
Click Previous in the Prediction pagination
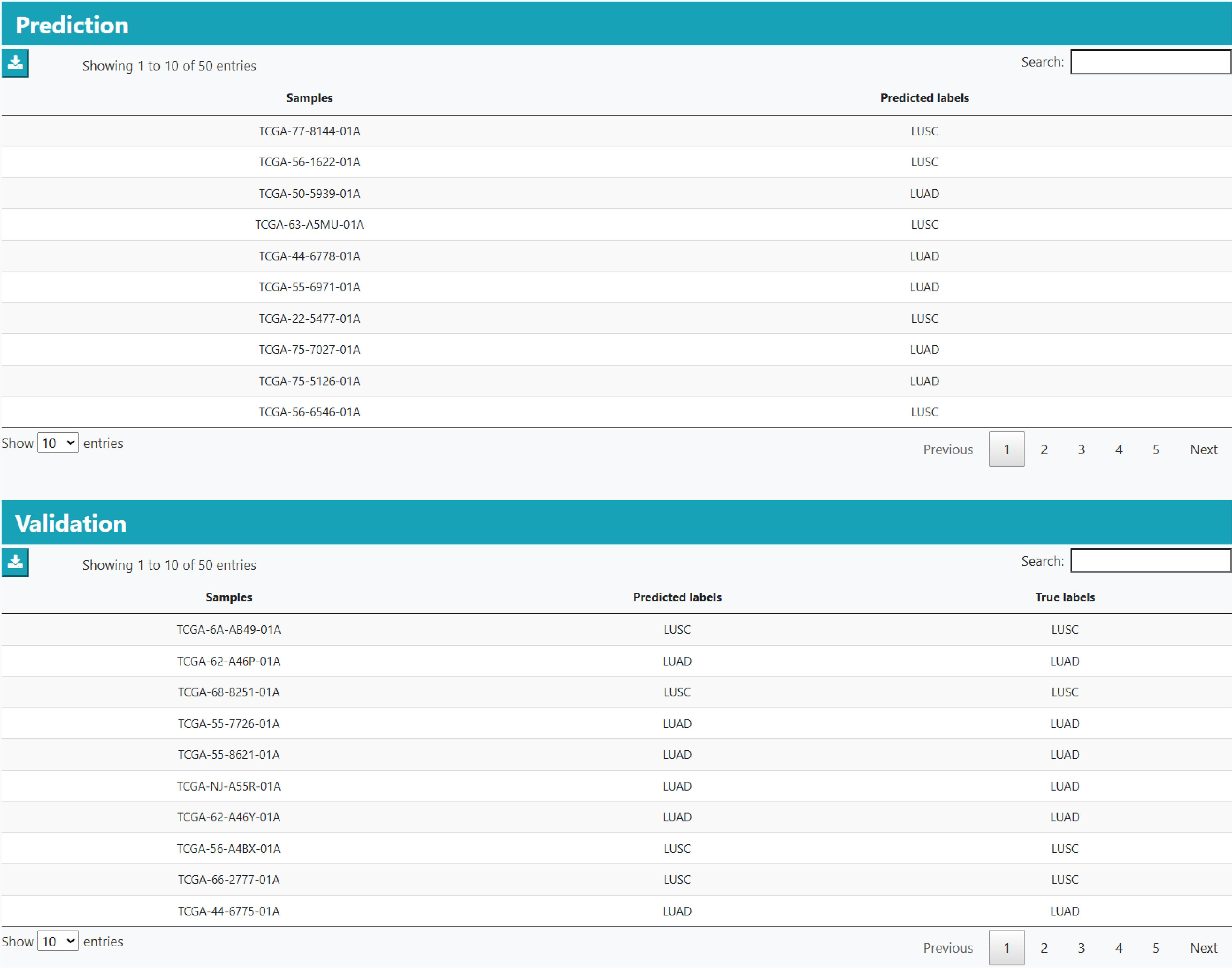[948, 449]
